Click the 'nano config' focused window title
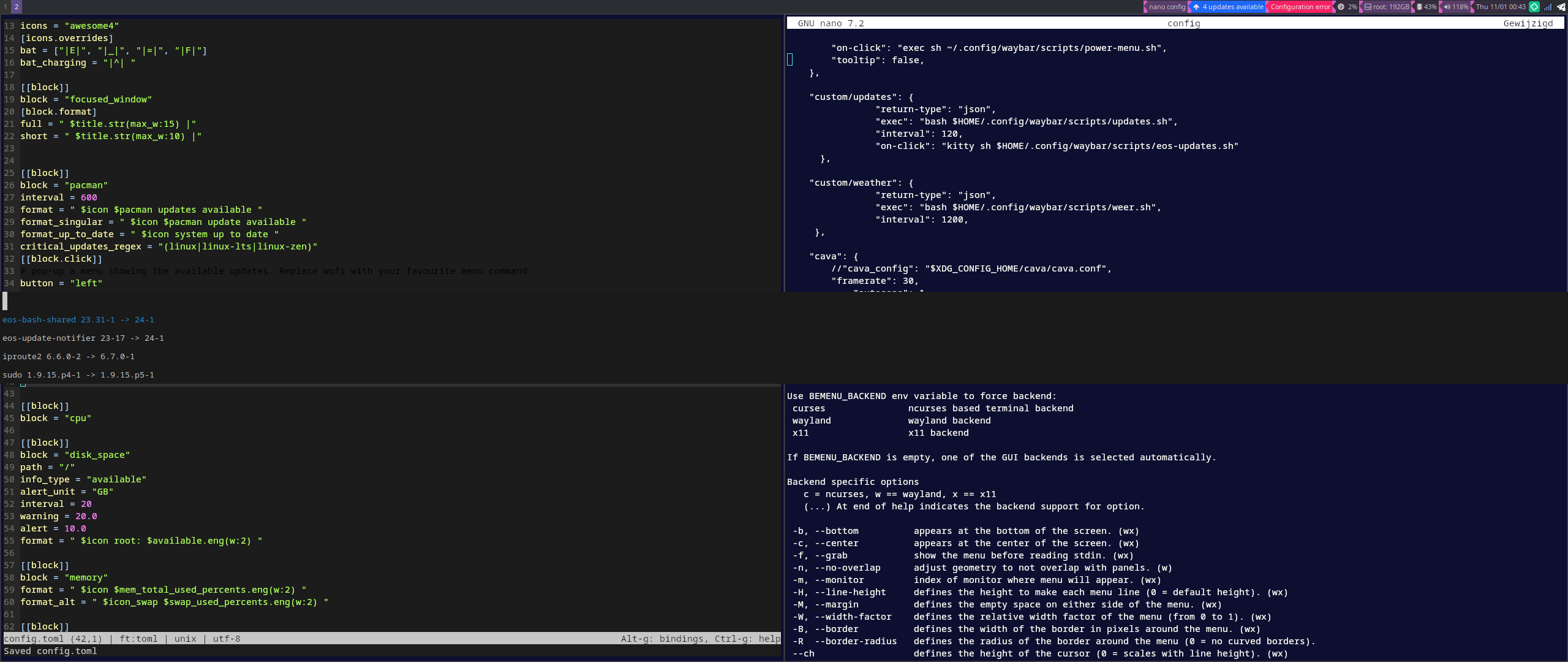 (x=1166, y=7)
